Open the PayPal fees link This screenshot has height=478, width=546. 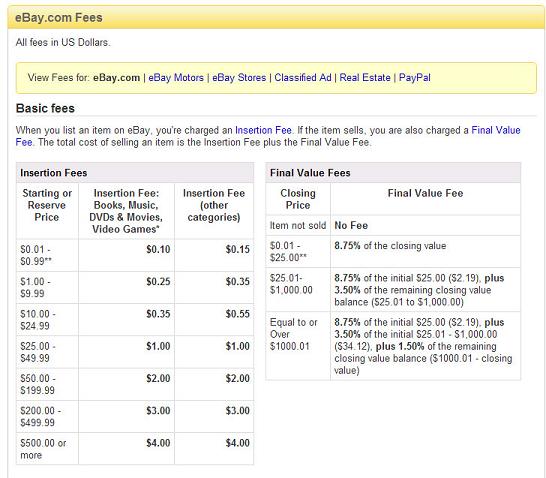(x=414, y=77)
